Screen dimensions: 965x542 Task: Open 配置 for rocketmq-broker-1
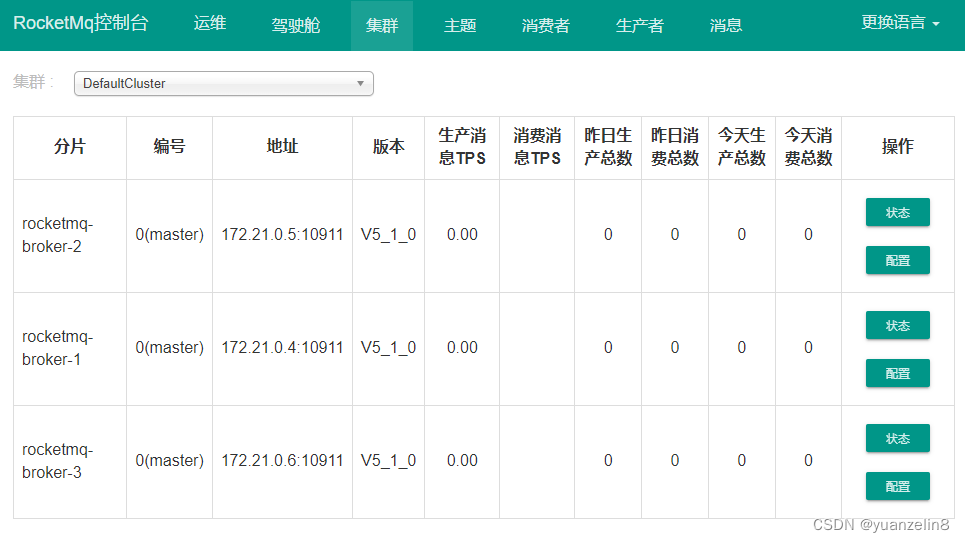[897, 373]
